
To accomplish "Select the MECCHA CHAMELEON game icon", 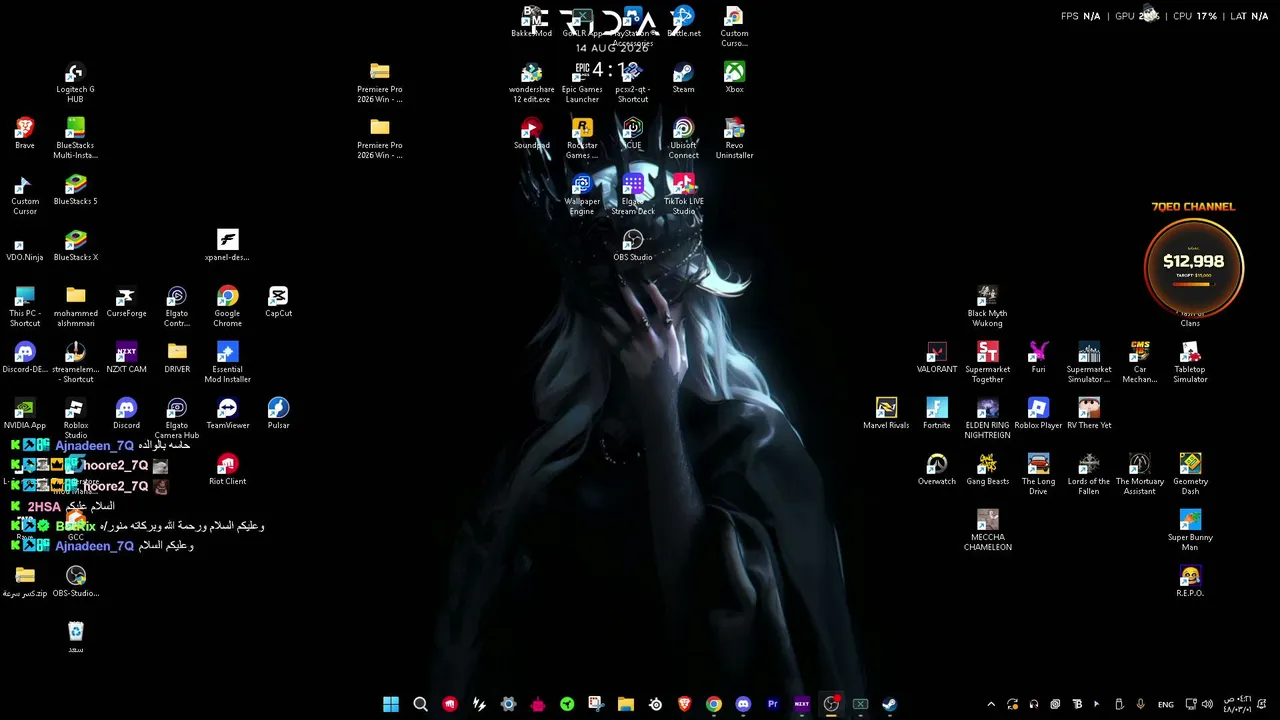I will click(987, 531).
